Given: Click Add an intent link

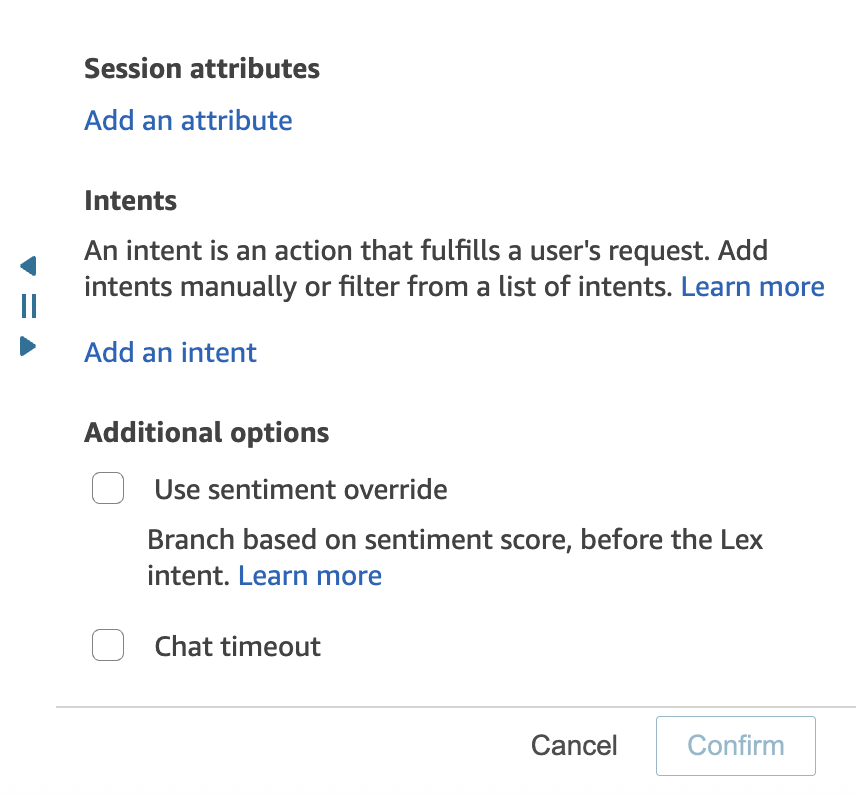Looking at the screenshot, I should (x=170, y=352).
